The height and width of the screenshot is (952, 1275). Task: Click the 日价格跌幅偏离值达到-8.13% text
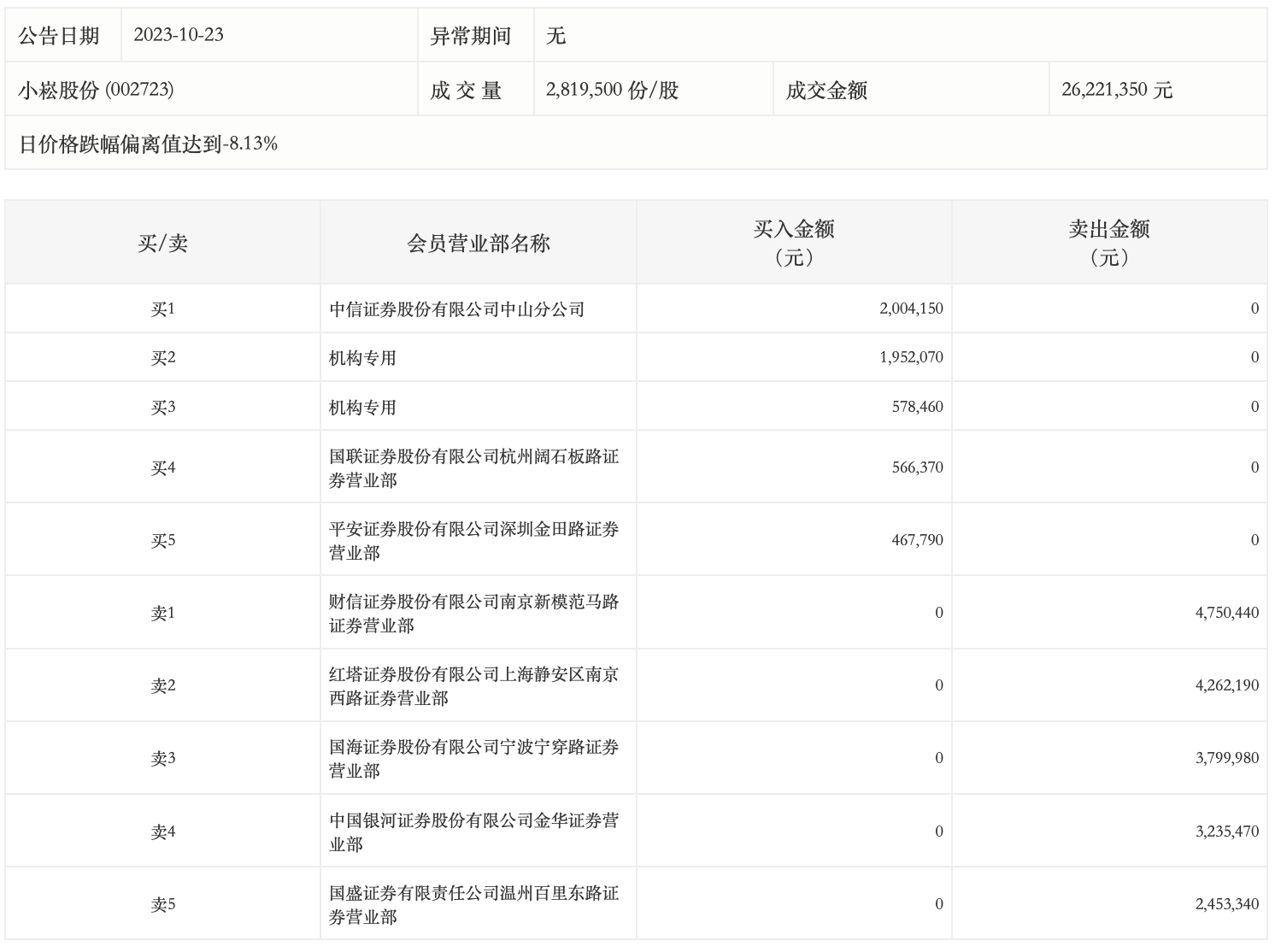[x=149, y=144]
